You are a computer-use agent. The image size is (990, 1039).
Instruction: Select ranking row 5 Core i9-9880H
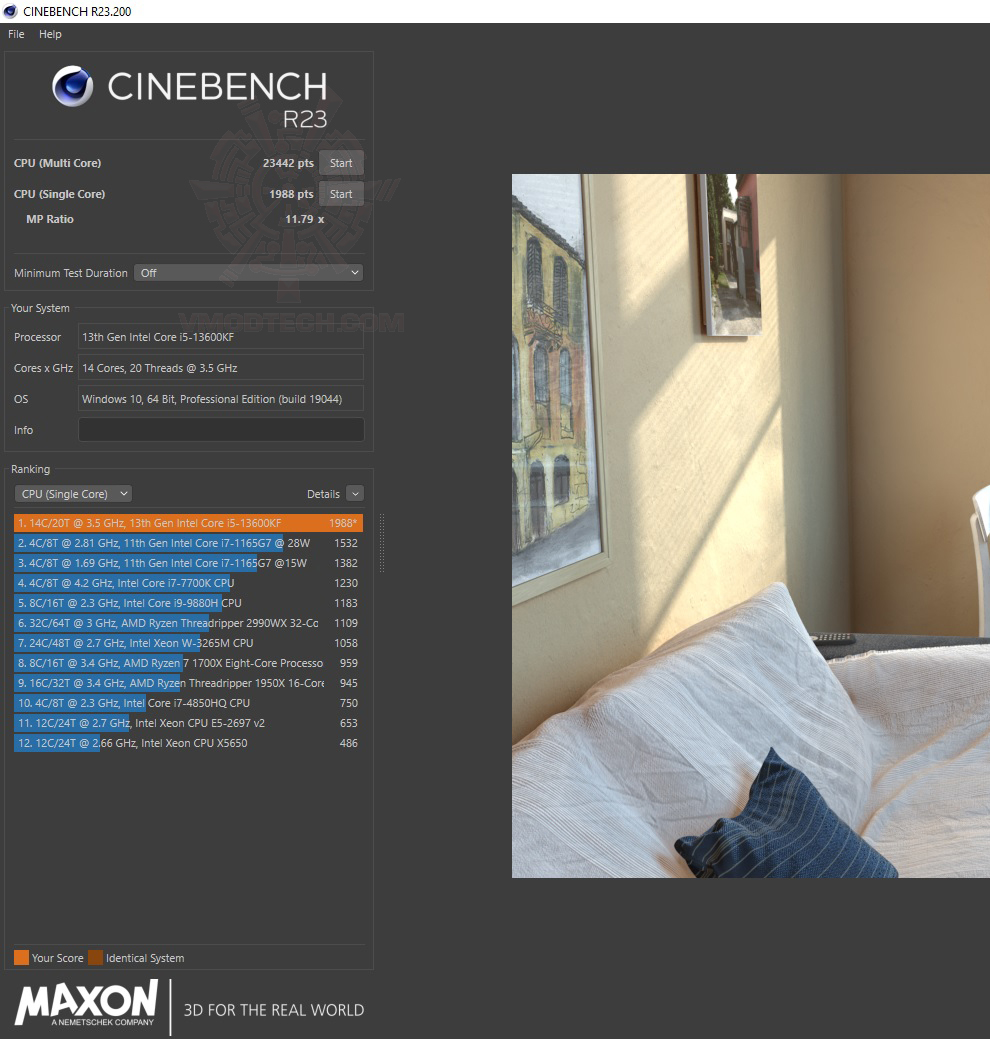tap(188, 603)
